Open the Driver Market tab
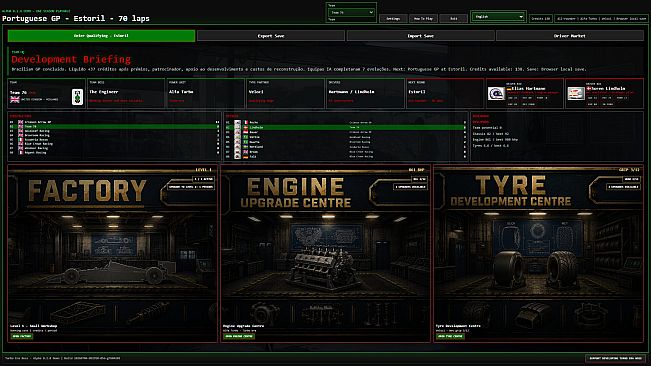The image size is (651, 366). [x=570, y=36]
